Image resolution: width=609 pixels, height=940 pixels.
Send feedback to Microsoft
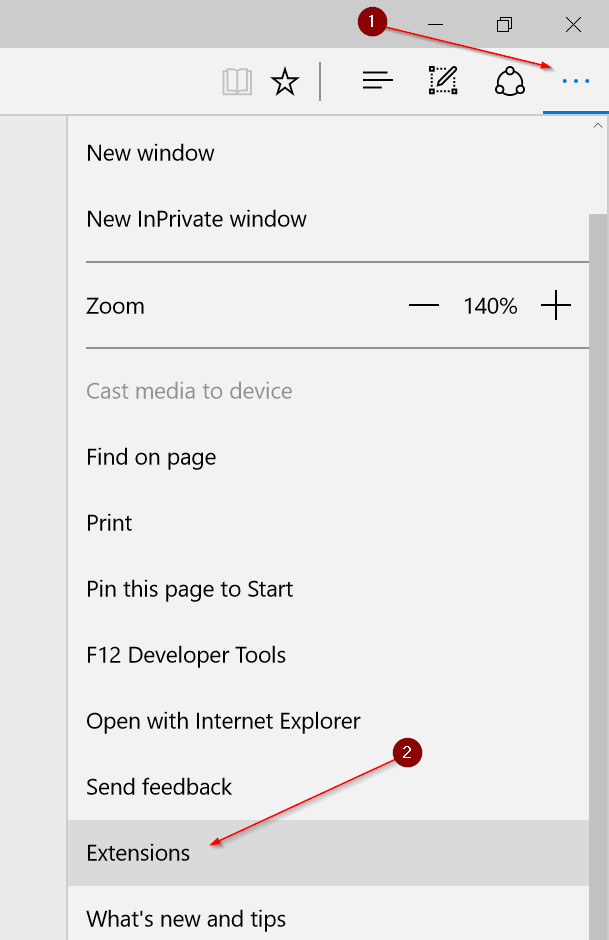click(158, 787)
